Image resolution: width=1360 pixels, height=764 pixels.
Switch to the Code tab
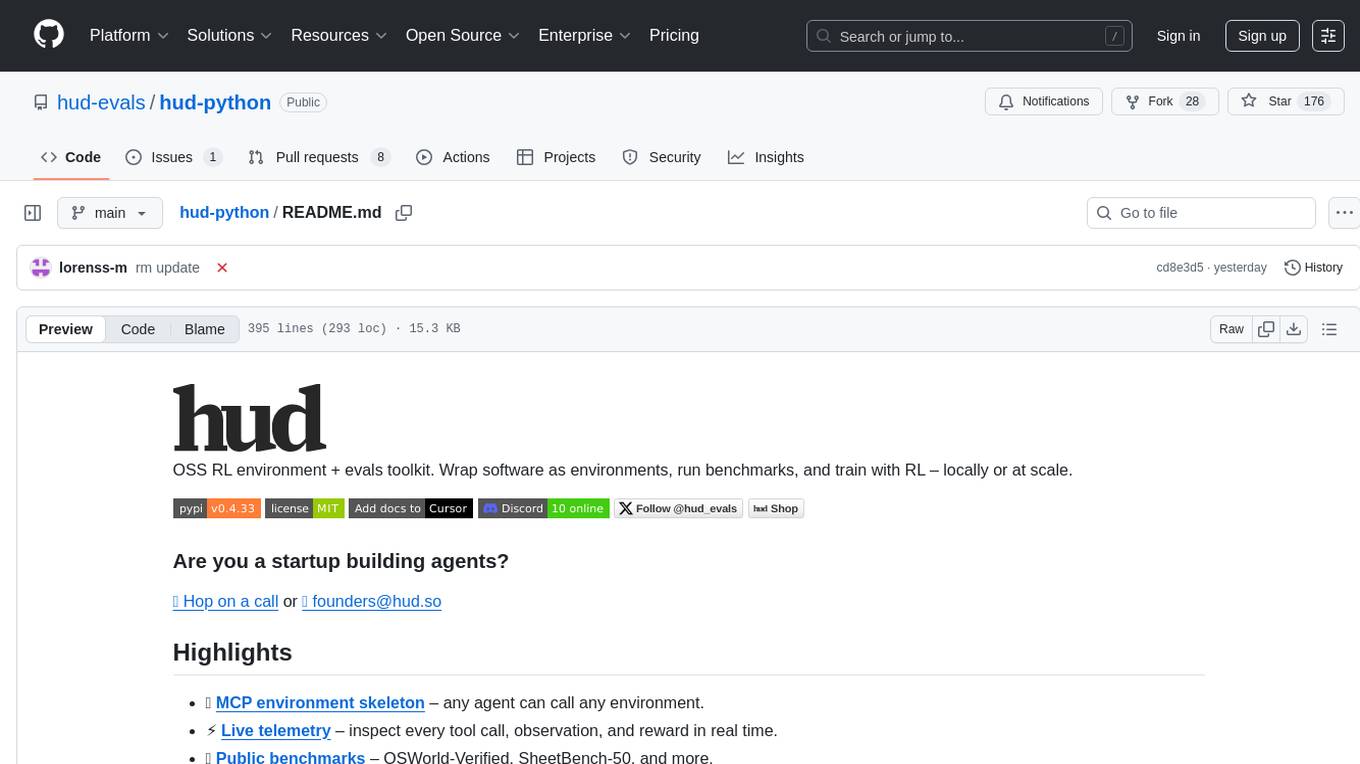(x=71, y=157)
